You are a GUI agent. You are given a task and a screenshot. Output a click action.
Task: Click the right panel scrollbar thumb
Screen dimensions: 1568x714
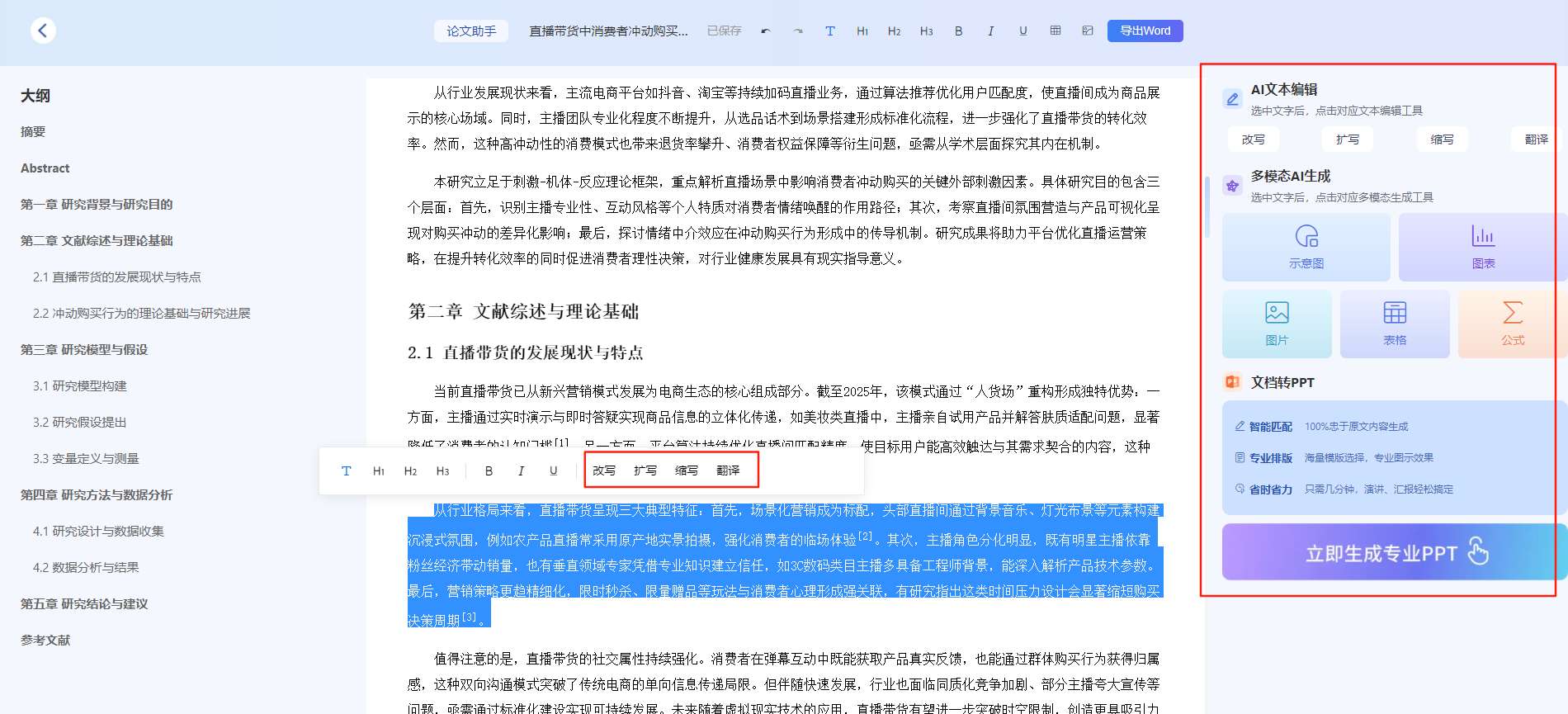click(x=1207, y=206)
